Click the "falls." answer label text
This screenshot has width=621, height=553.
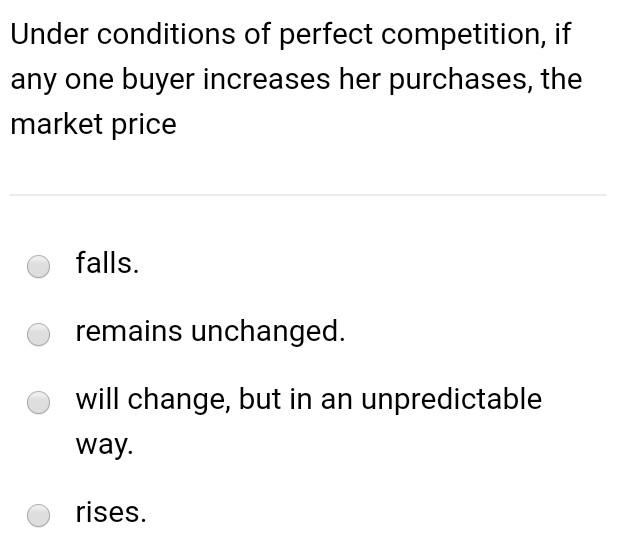coord(107,263)
